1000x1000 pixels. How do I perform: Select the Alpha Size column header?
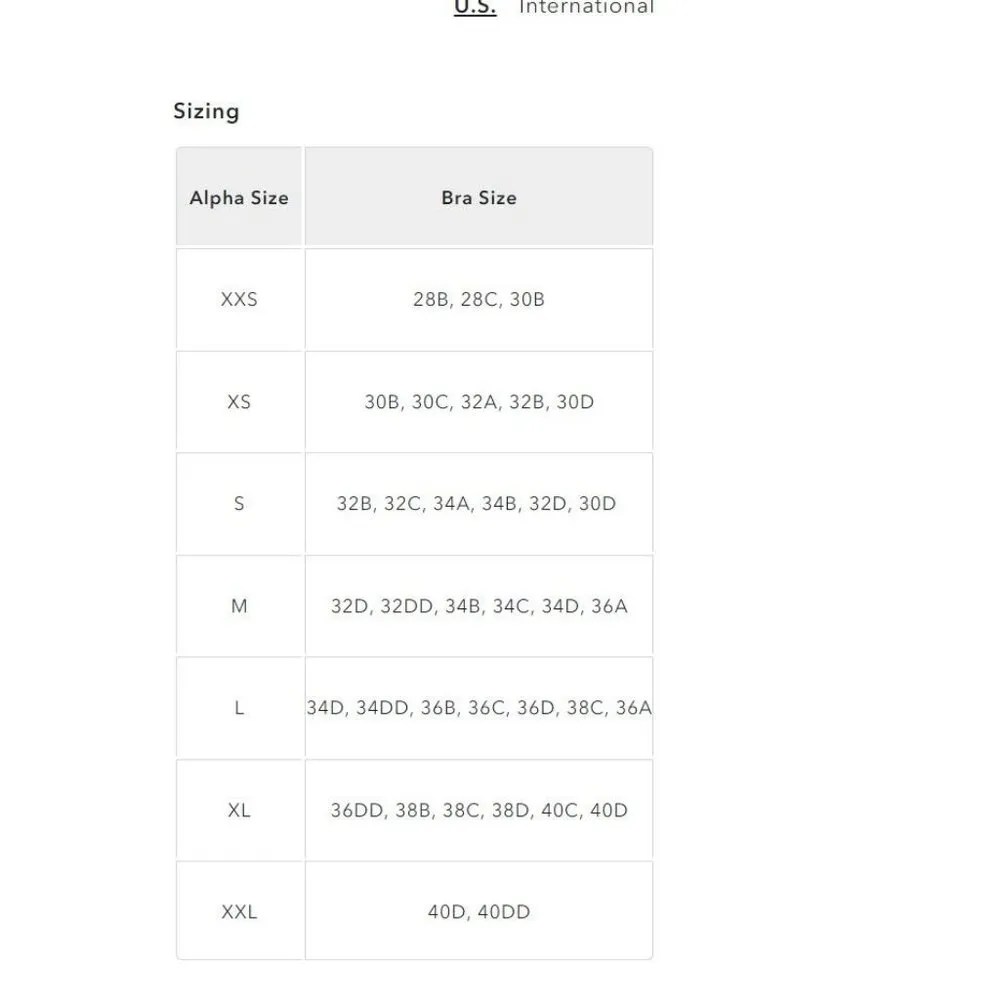point(239,198)
